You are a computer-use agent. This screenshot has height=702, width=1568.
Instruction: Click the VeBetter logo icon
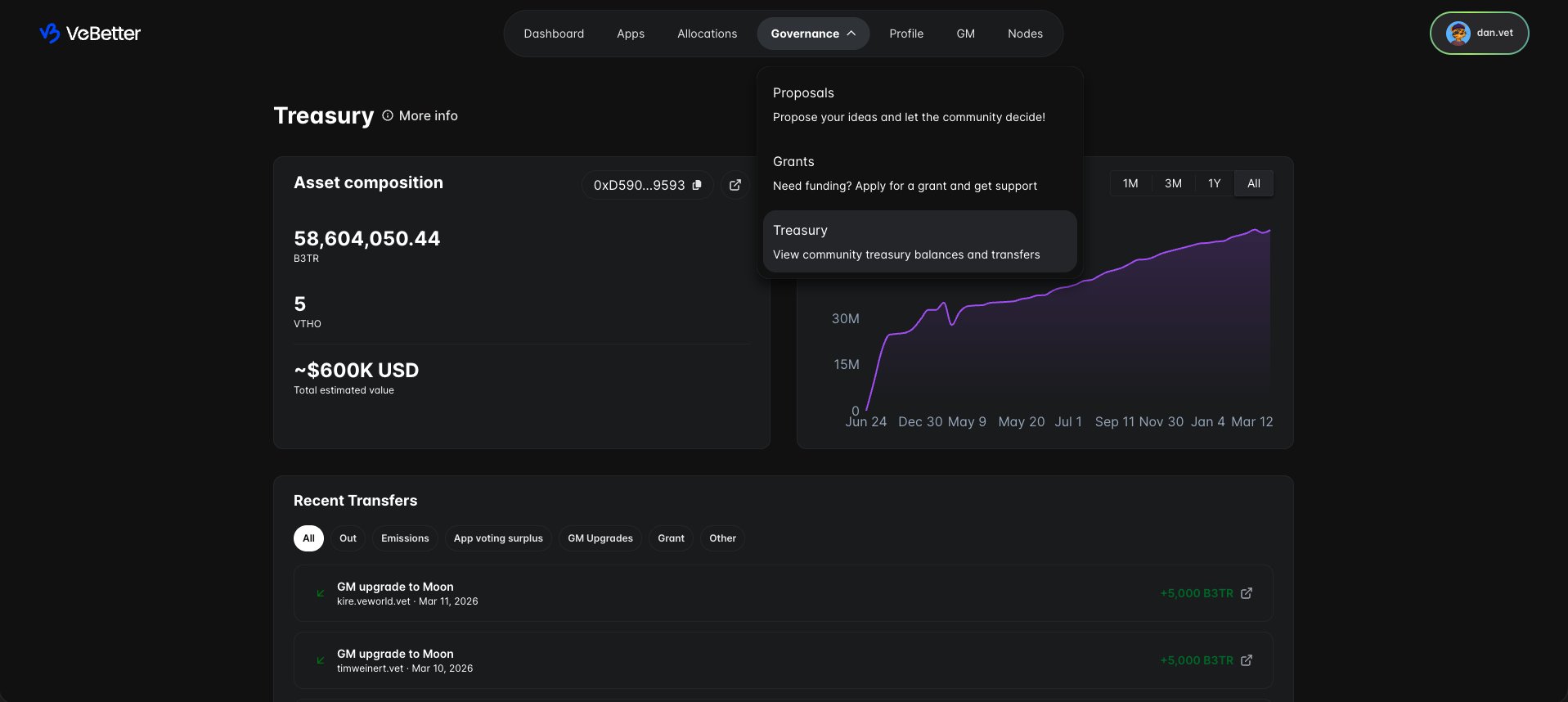50,34
